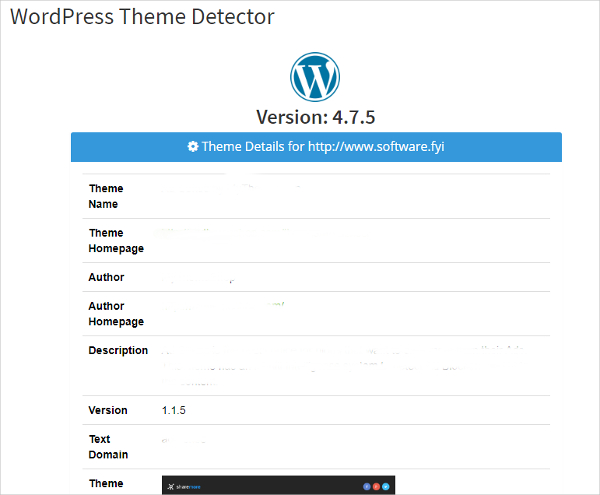Open the theme screenshot thumbnail

tap(278, 485)
